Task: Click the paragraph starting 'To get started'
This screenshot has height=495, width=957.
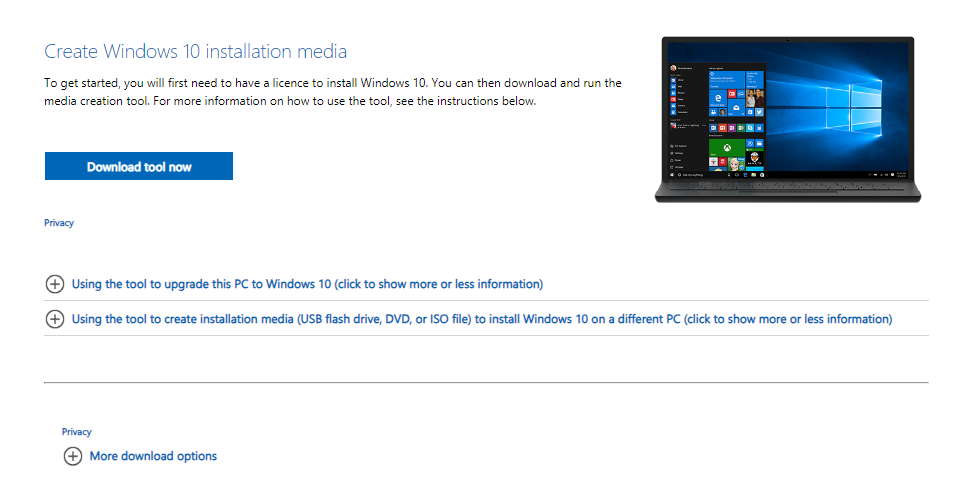Action: [x=333, y=92]
